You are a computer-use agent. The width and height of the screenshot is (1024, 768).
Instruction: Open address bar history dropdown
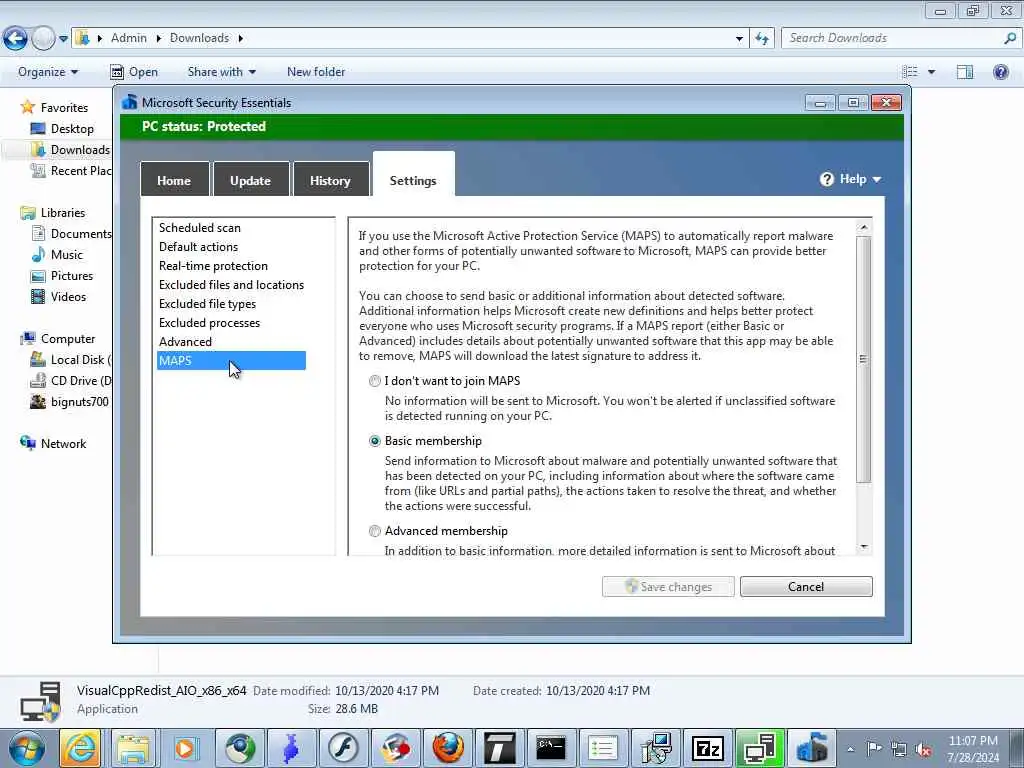[x=739, y=39]
